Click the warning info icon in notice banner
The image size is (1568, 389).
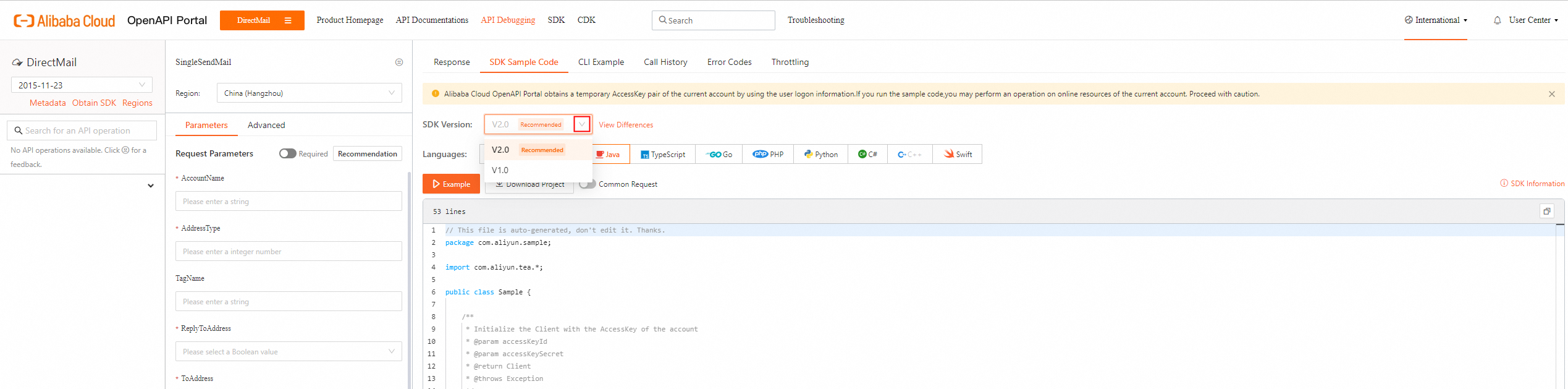pos(436,94)
